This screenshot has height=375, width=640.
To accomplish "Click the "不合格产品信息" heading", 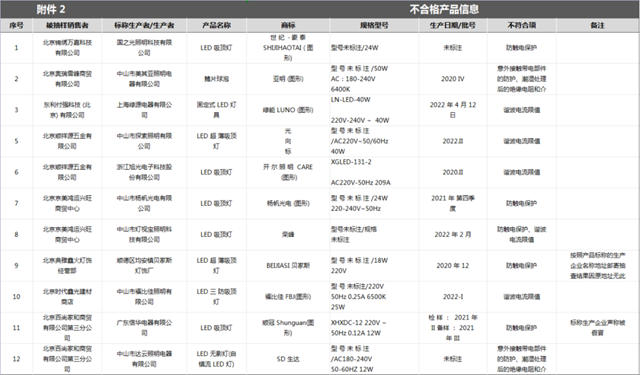I will [x=444, y=9].
